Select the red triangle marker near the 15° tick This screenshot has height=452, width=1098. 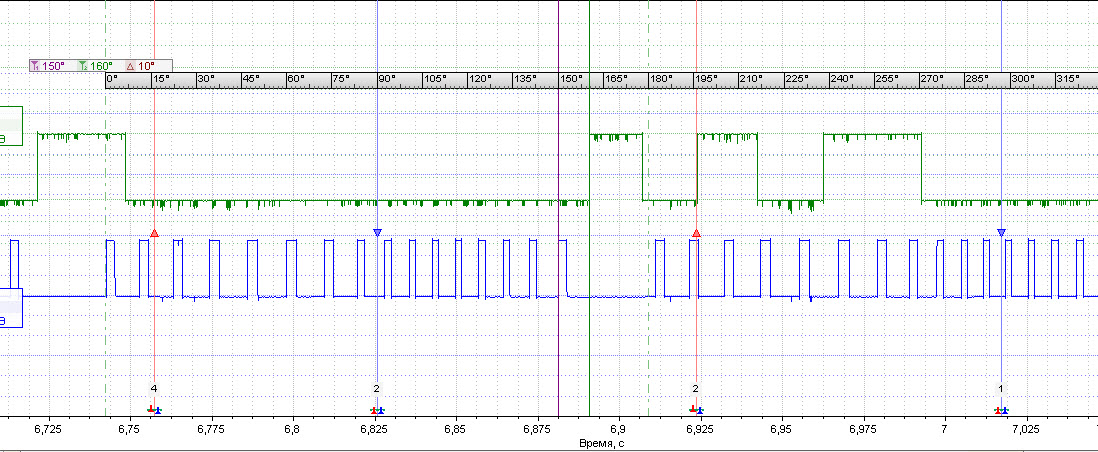155,233
